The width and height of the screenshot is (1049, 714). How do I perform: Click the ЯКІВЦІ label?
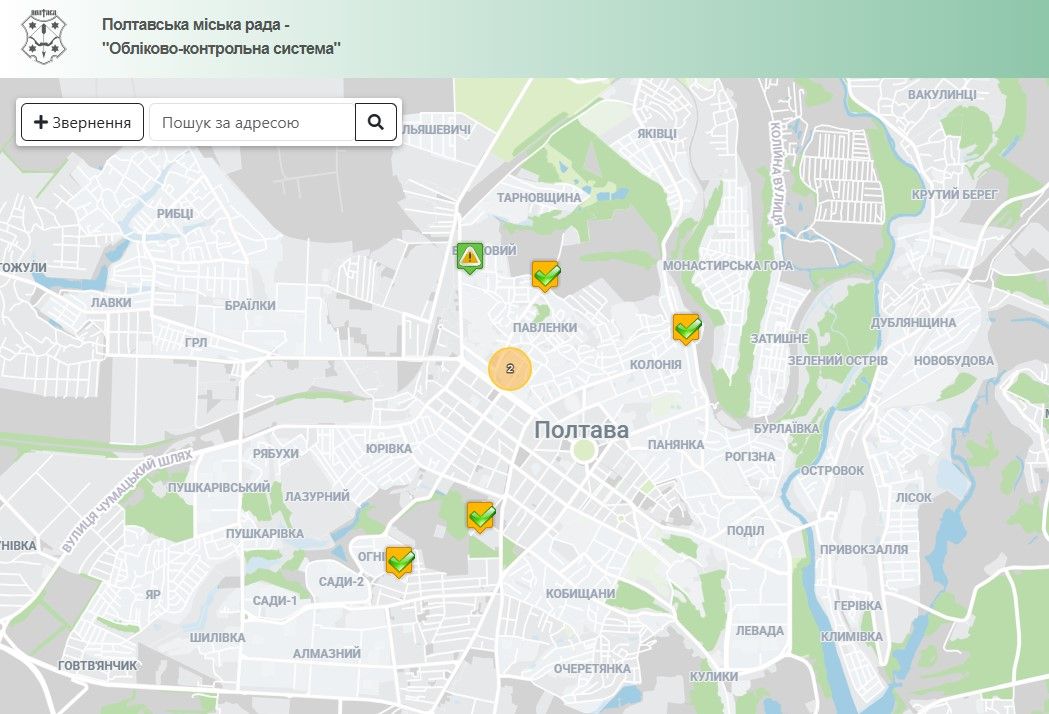pyautogui.click(x=657, y=133)
